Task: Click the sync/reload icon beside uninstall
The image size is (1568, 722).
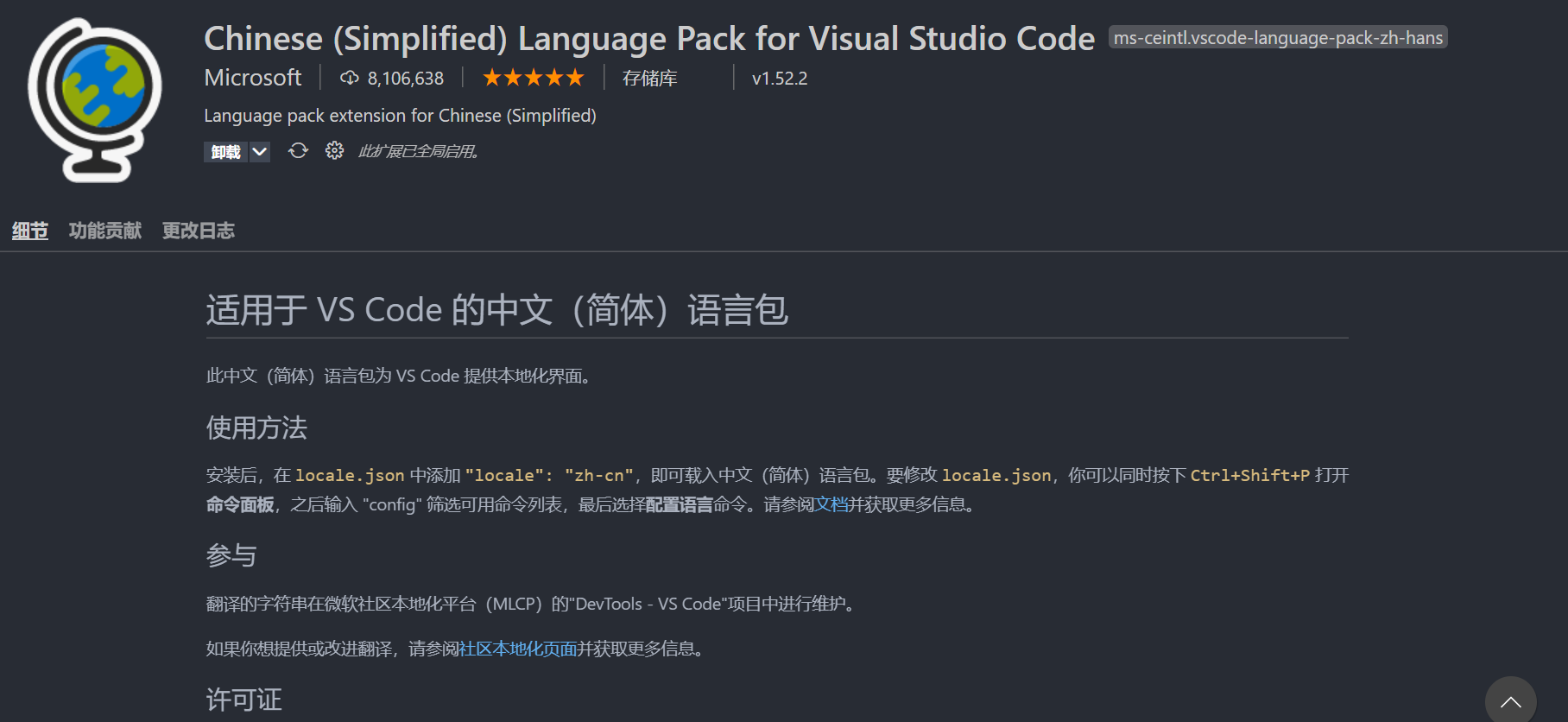Action: point(298,151)
